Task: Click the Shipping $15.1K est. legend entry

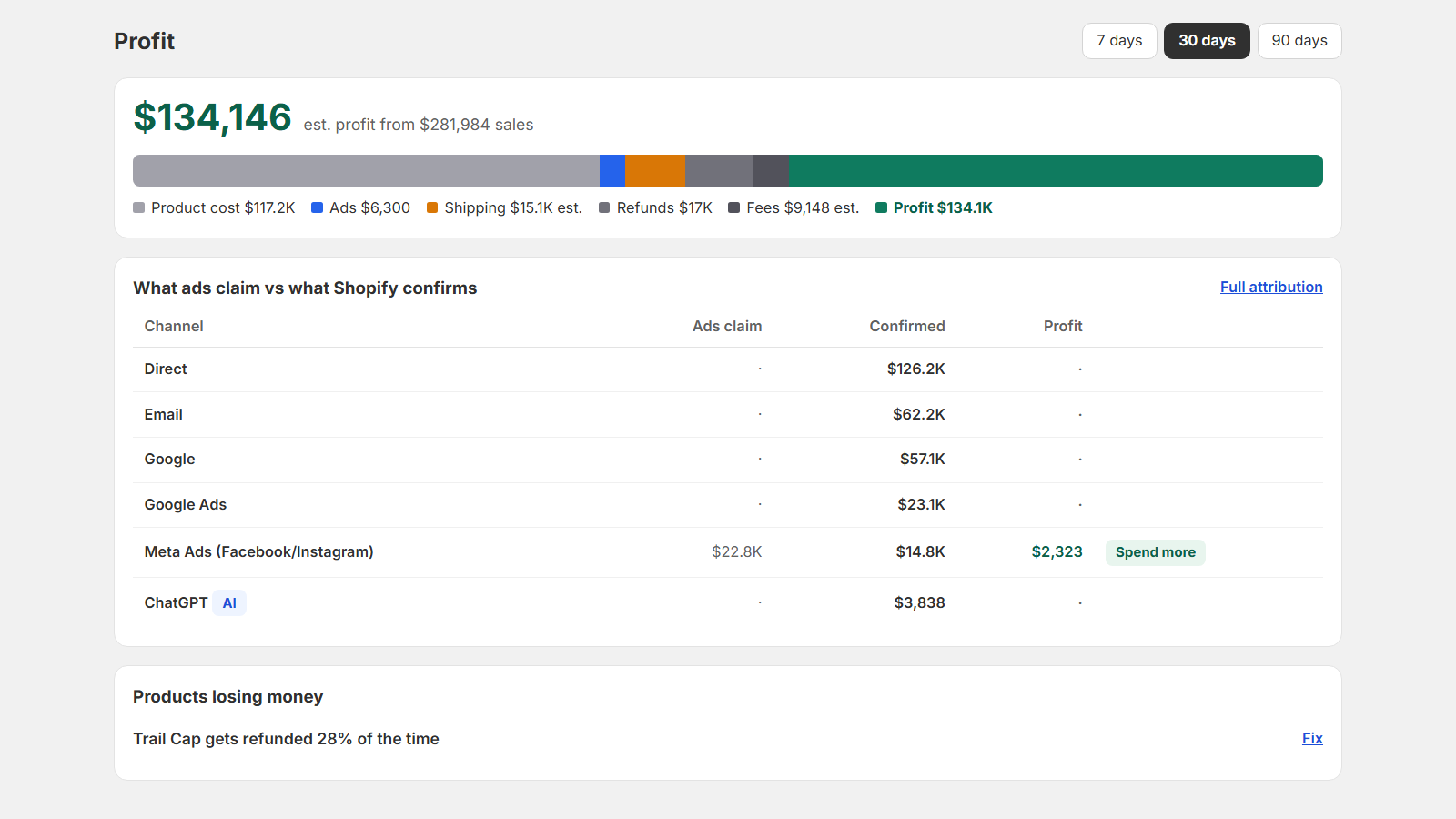Action: tap(504, 207)
